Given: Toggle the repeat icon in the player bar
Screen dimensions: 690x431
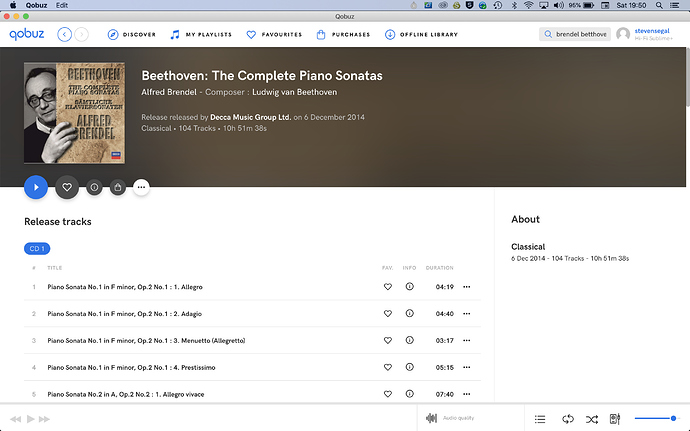Looking at the screenshot, I should pos(568,419).
